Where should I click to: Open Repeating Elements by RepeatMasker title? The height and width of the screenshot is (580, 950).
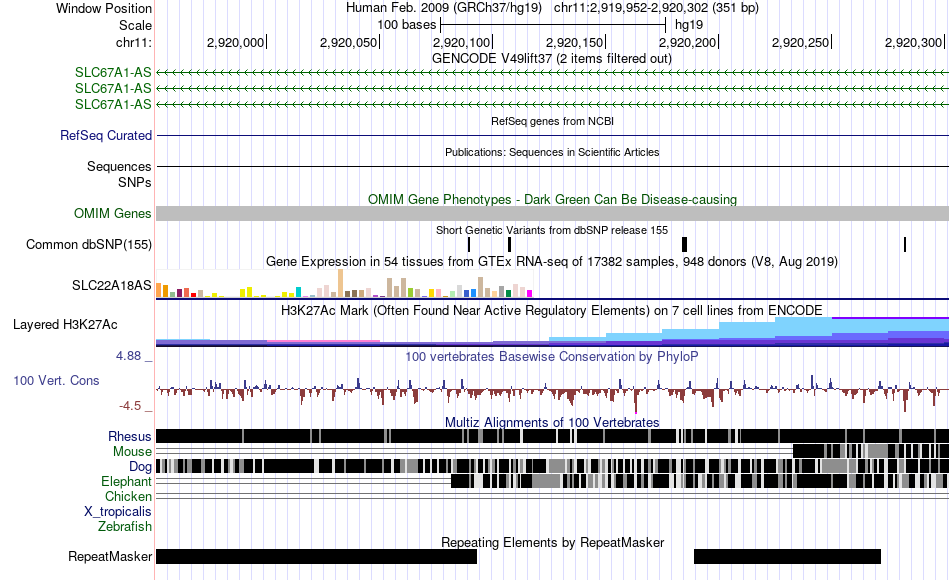click(x=552, y=542)
